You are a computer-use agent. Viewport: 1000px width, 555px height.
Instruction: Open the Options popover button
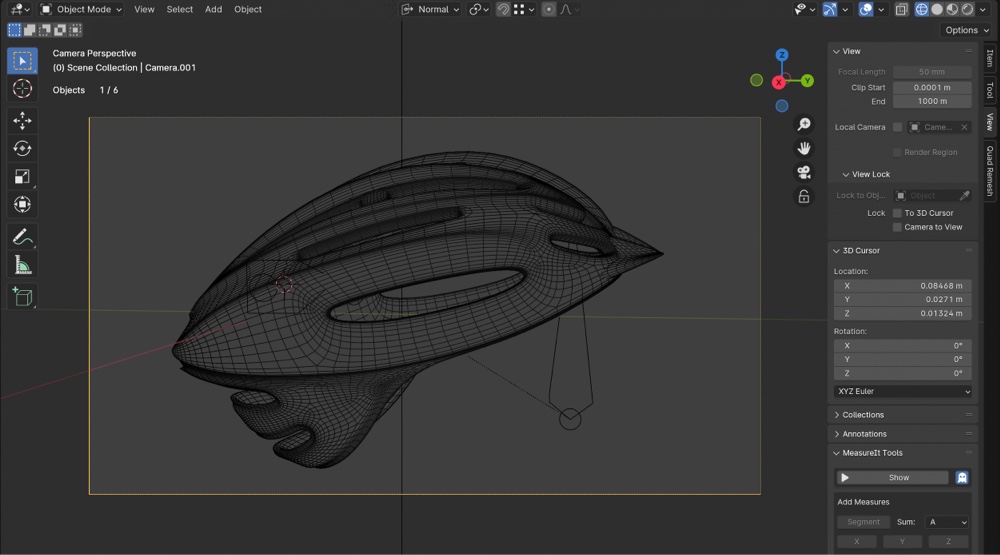[967, 30]
